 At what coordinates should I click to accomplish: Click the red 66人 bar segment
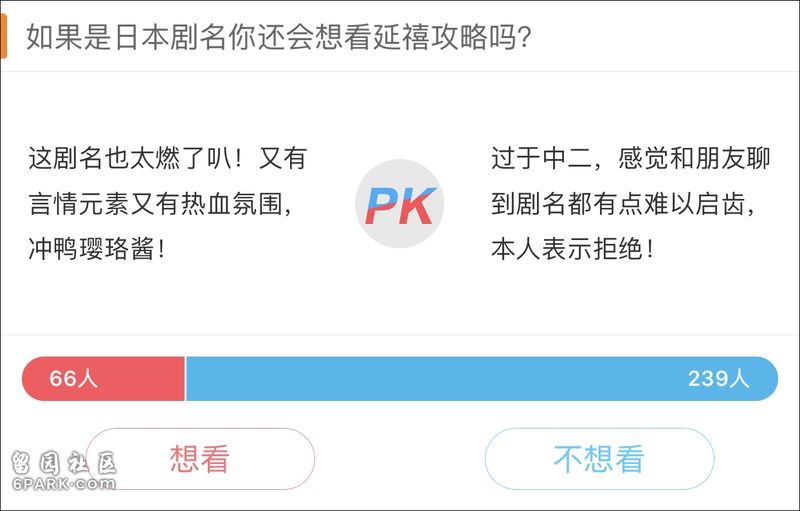(x=103, y=378)
